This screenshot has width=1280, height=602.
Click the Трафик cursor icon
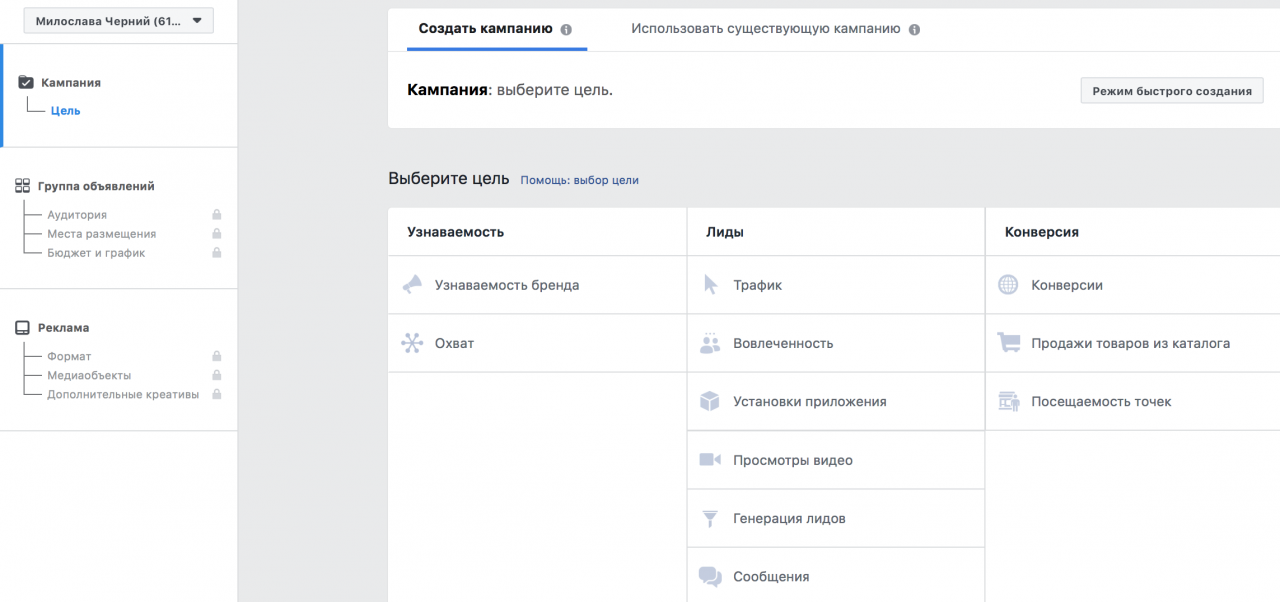711,284
